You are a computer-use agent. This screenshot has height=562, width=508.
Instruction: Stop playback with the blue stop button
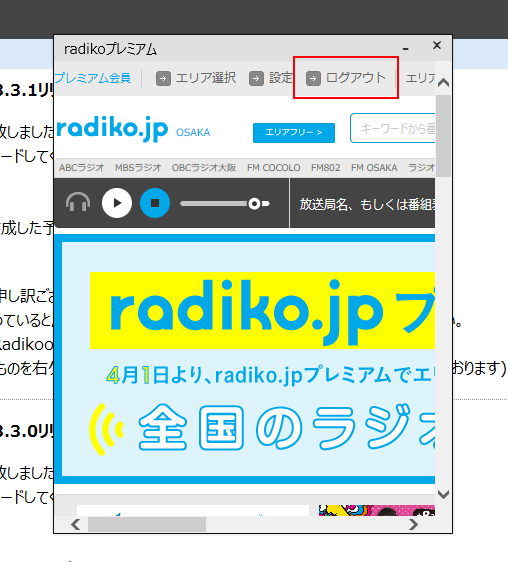(155, 203)
